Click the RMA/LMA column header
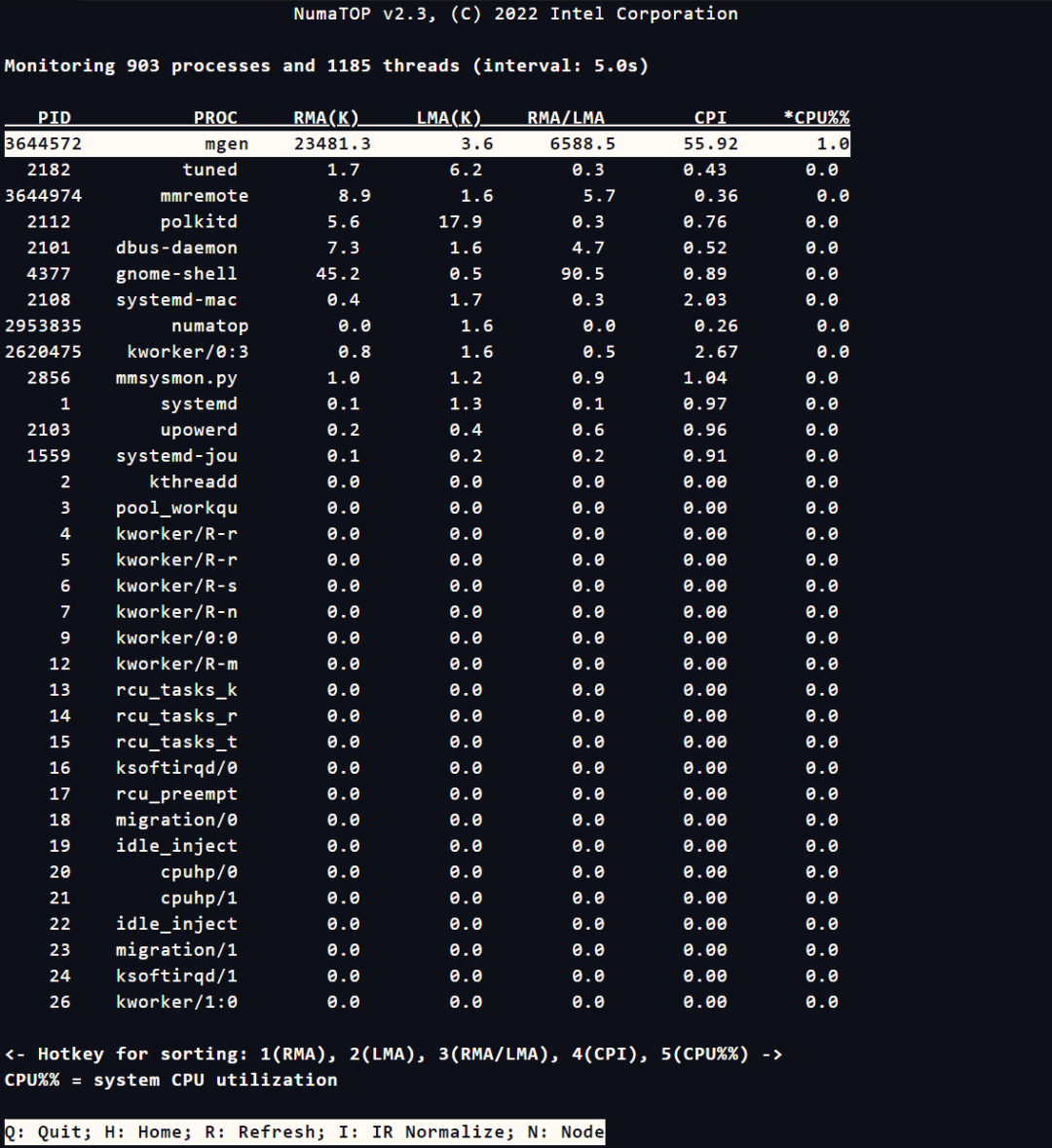 (x=566, y=118)
